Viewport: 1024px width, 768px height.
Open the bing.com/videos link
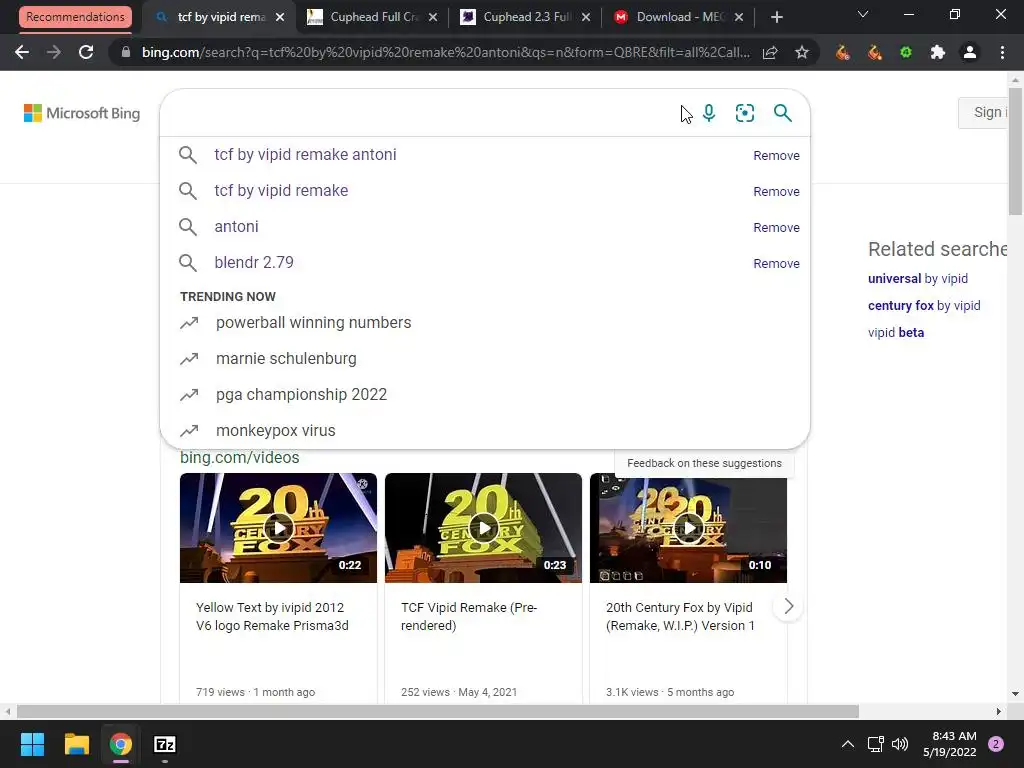240,458
